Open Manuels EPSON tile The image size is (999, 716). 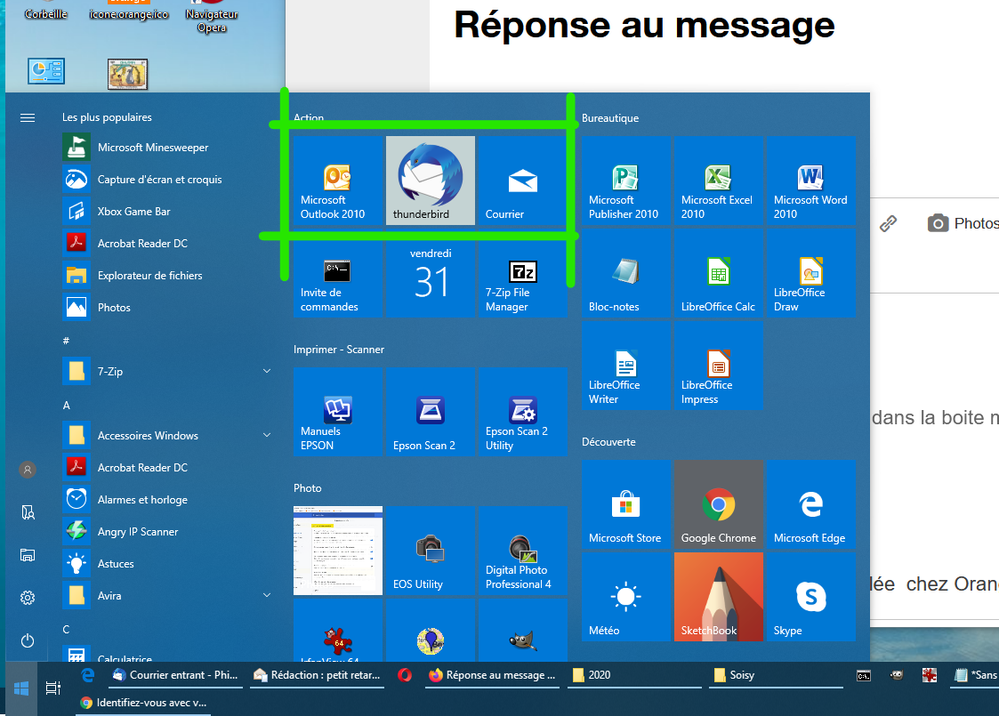point(338,412)
